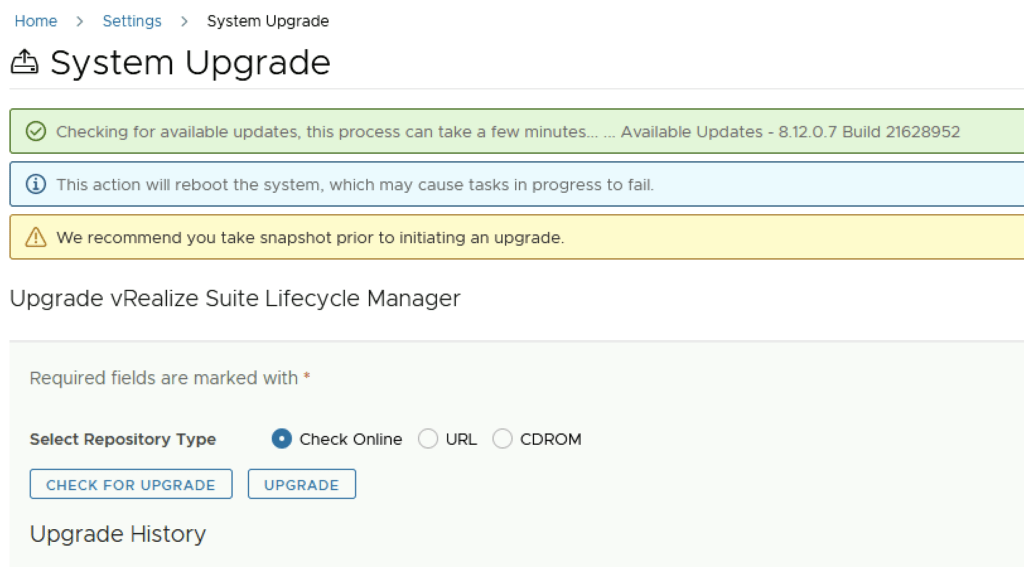The image size is (1024, 567).
Task: Click Required fields are marked with text
Action: point(163,378)
